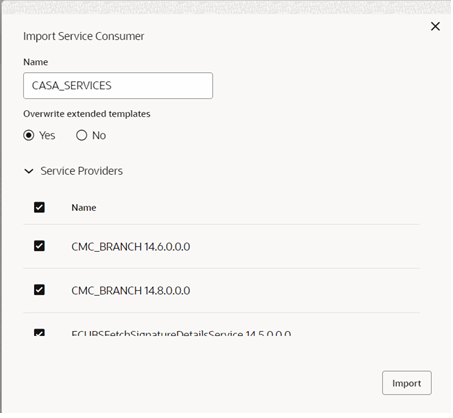Screen dimensions: 453x418
Task: Select the CMC_BRANCH 14.8.0.0.0 row text
Action: 131,290
